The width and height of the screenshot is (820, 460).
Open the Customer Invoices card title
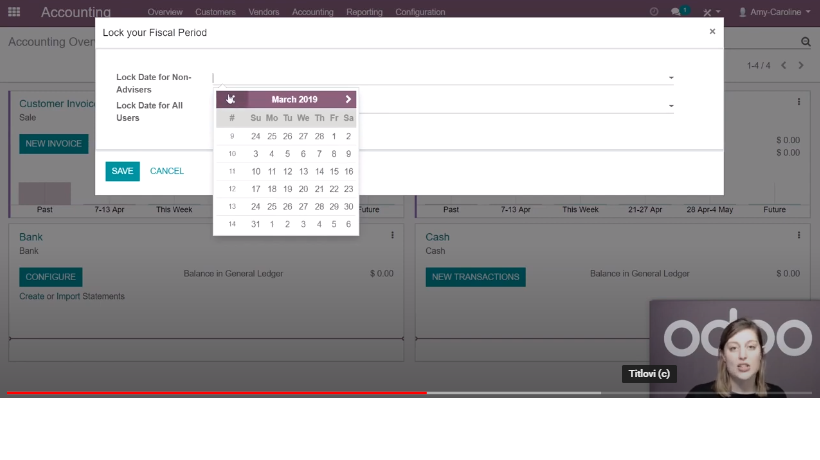coord(56,104)
